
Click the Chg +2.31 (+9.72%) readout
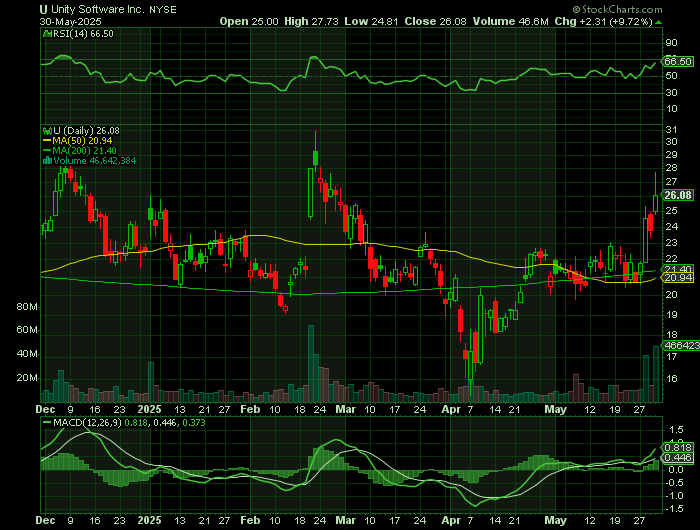(604, 21)
